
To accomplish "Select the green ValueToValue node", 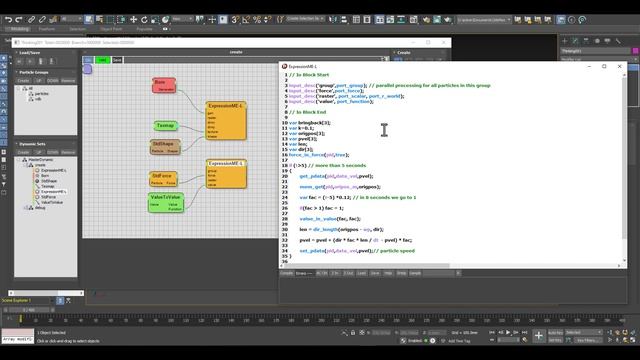I will (166, 203).
